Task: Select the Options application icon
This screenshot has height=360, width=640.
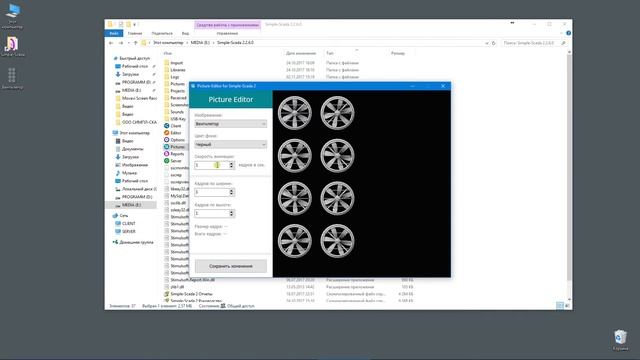Action: point(167,140)
